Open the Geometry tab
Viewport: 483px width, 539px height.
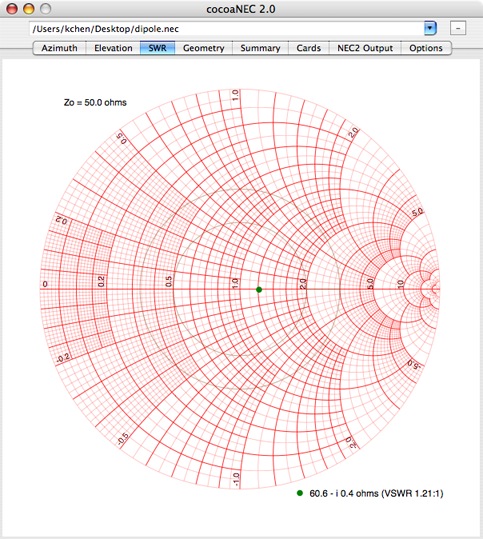pyautogui.click(x=204, y=48)
